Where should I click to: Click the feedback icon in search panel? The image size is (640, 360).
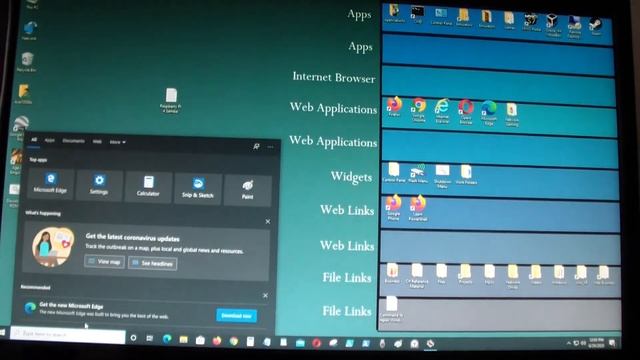[256, 146]
